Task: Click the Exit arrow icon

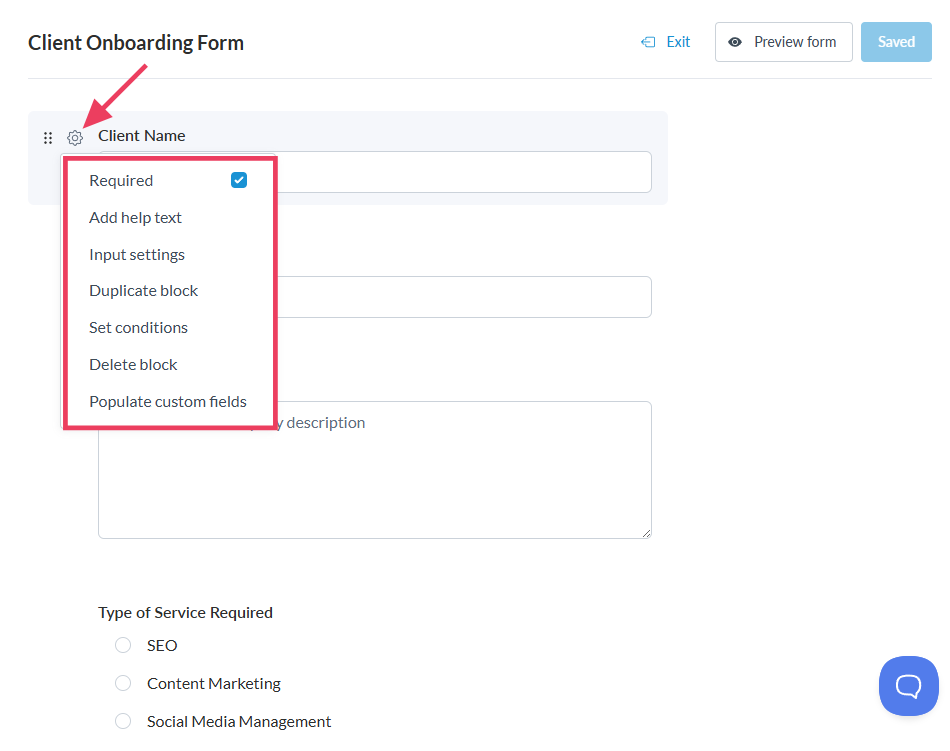Action: [x=649, y=42]
